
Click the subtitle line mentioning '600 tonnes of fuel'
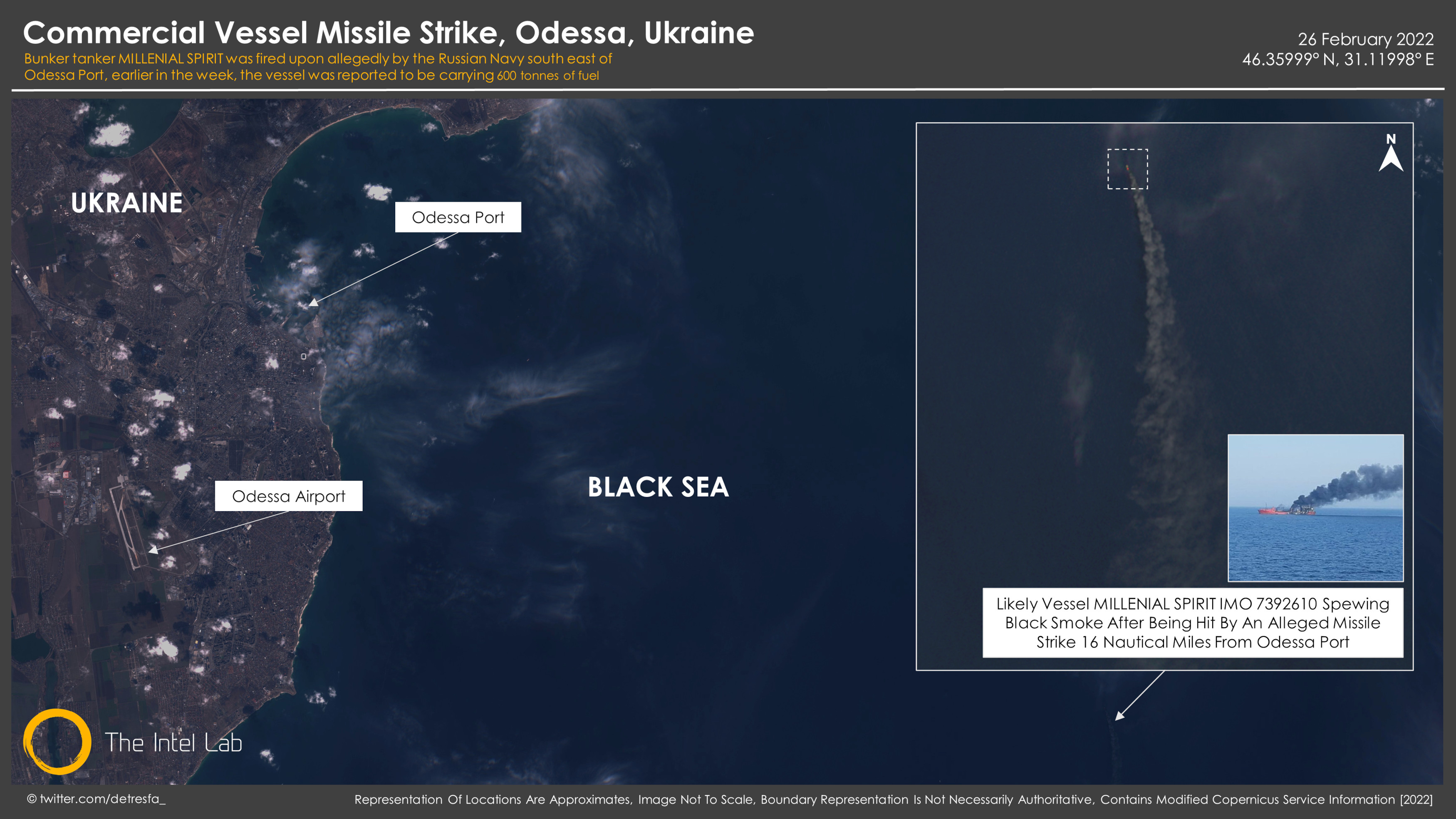click(x=312, y=75)
